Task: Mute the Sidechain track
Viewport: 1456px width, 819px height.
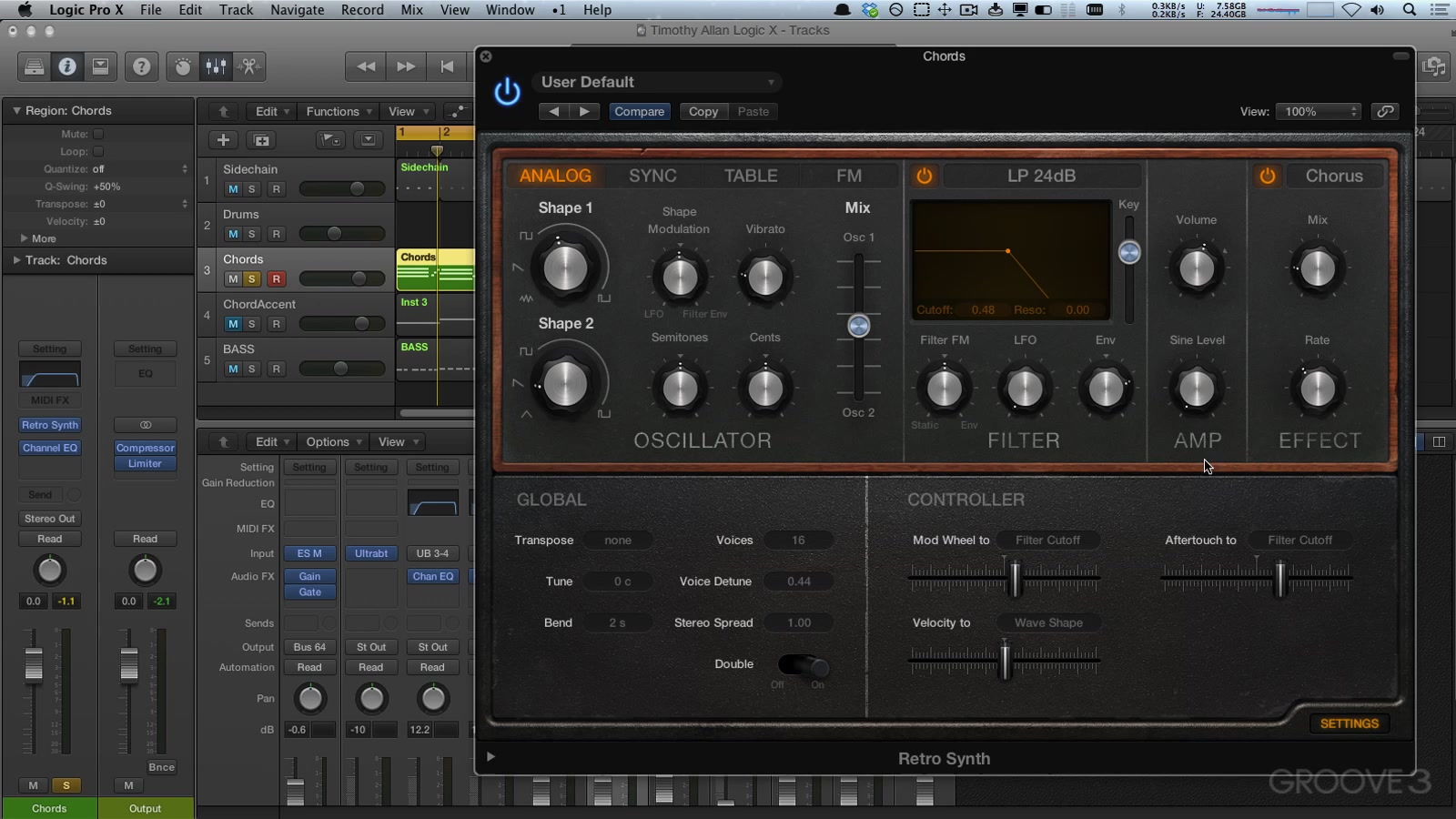Action: coord(233,189)
